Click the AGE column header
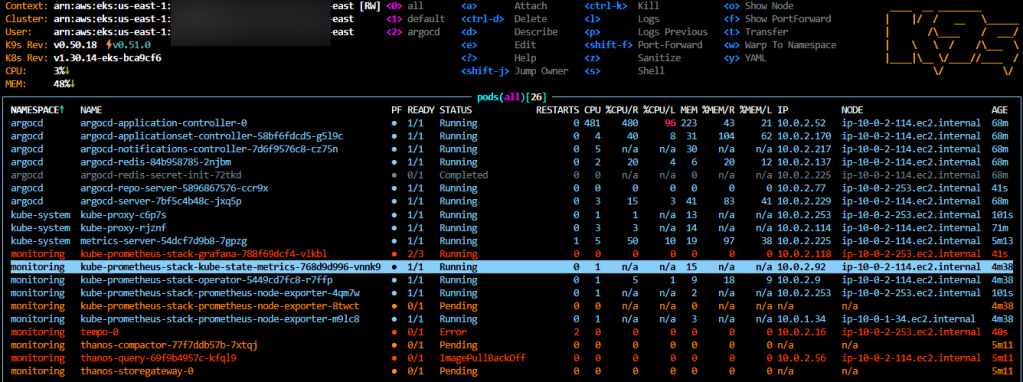The width and height of the screenshot is (1023, 382). tap(999, 110)
